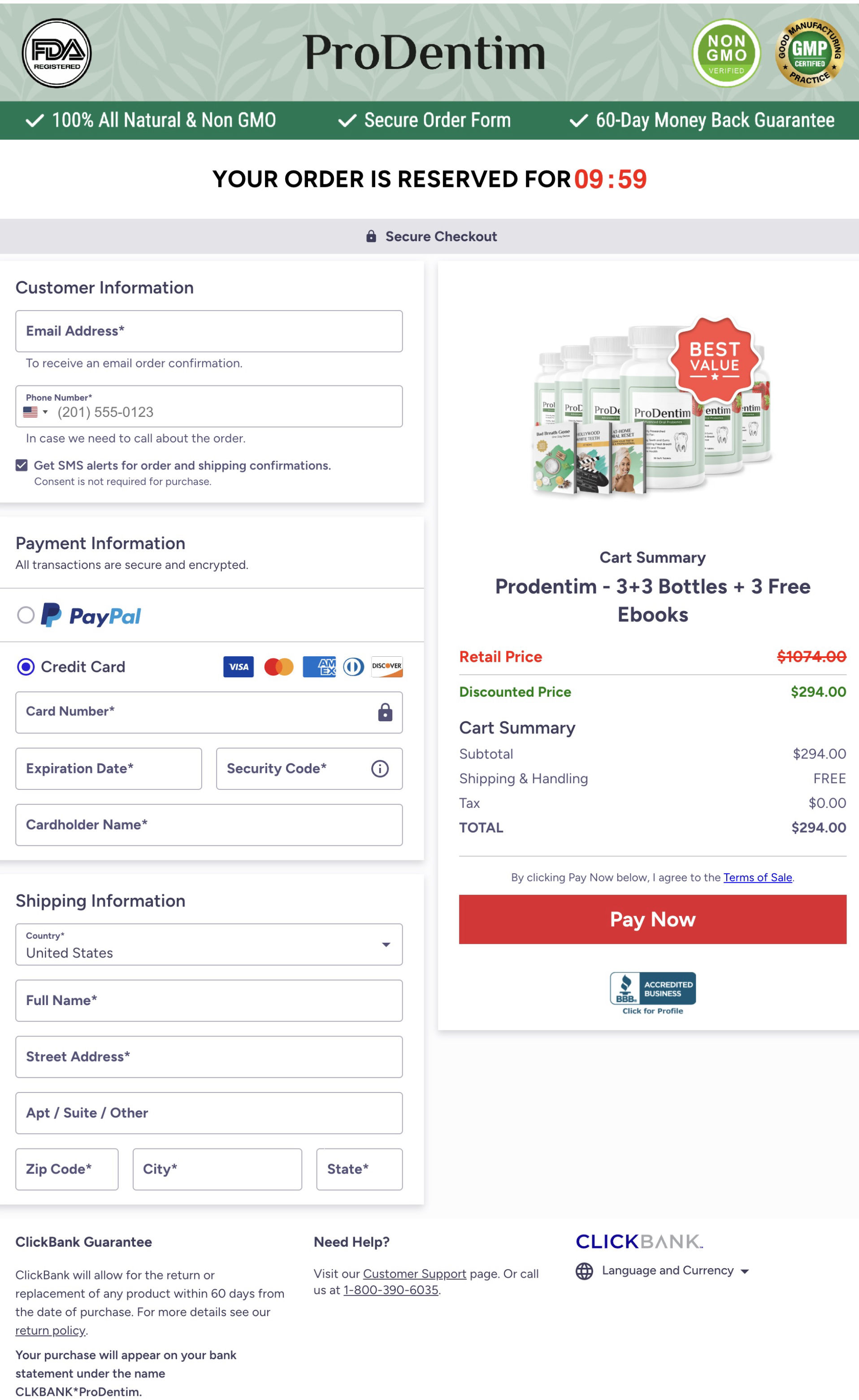Select PayPal as payment method
The height and width of the screenshot is (1400, 859).
point(26,615)
